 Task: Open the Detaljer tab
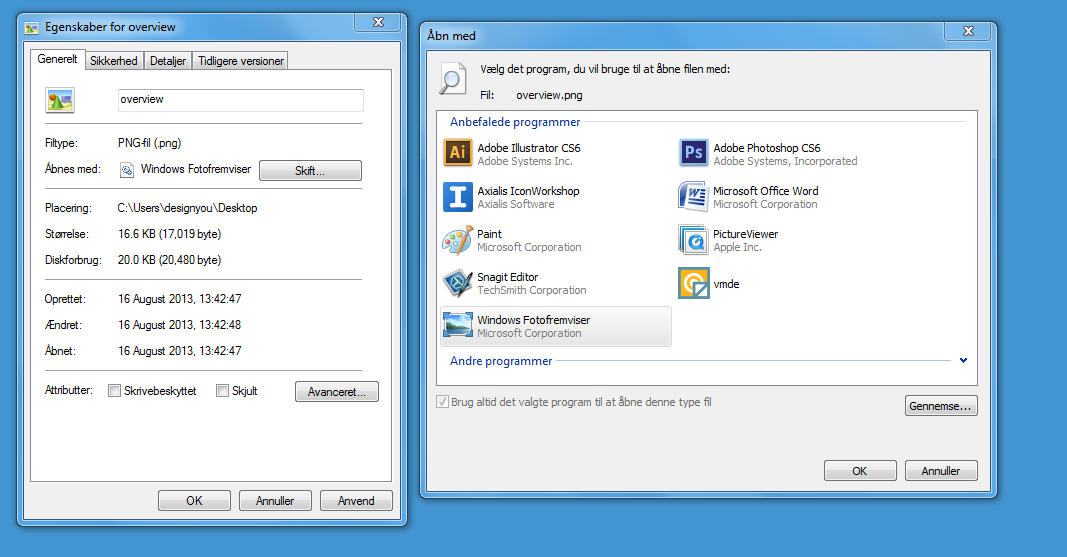tap(168, 61)
